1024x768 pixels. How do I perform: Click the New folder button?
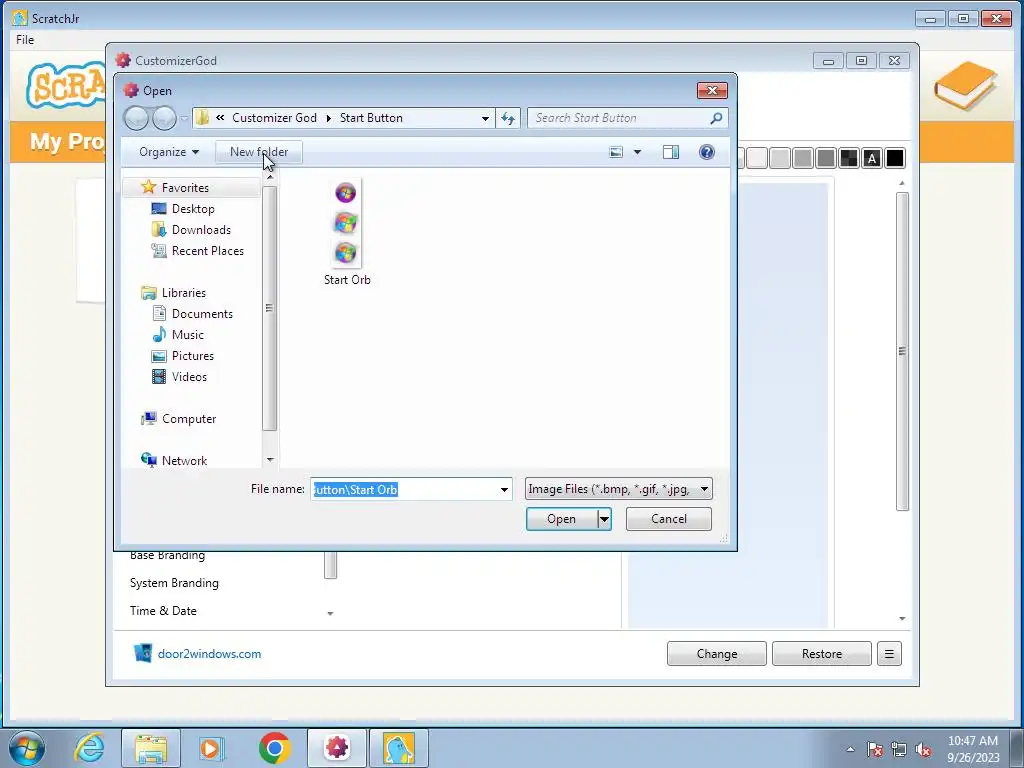click(259, 152)
